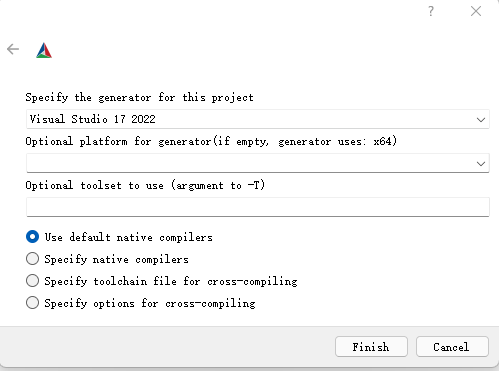
Task: Click the 'Use default native compilers' label text
Action: pyautogui.click(x=129, y=237)
